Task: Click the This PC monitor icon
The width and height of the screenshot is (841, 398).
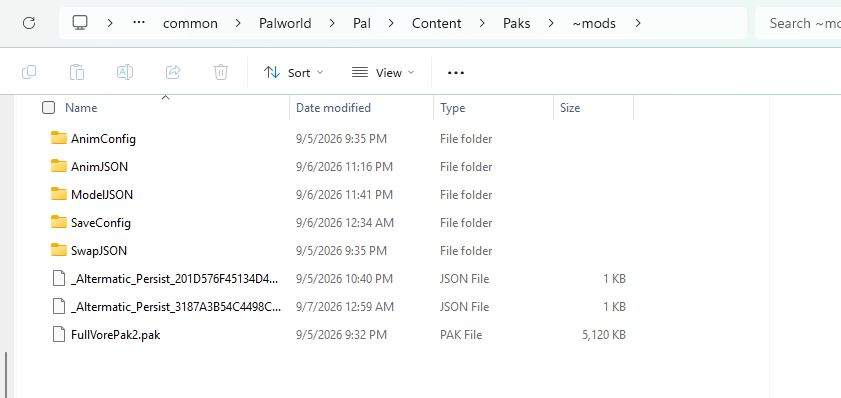Action: tap(80, 23)
